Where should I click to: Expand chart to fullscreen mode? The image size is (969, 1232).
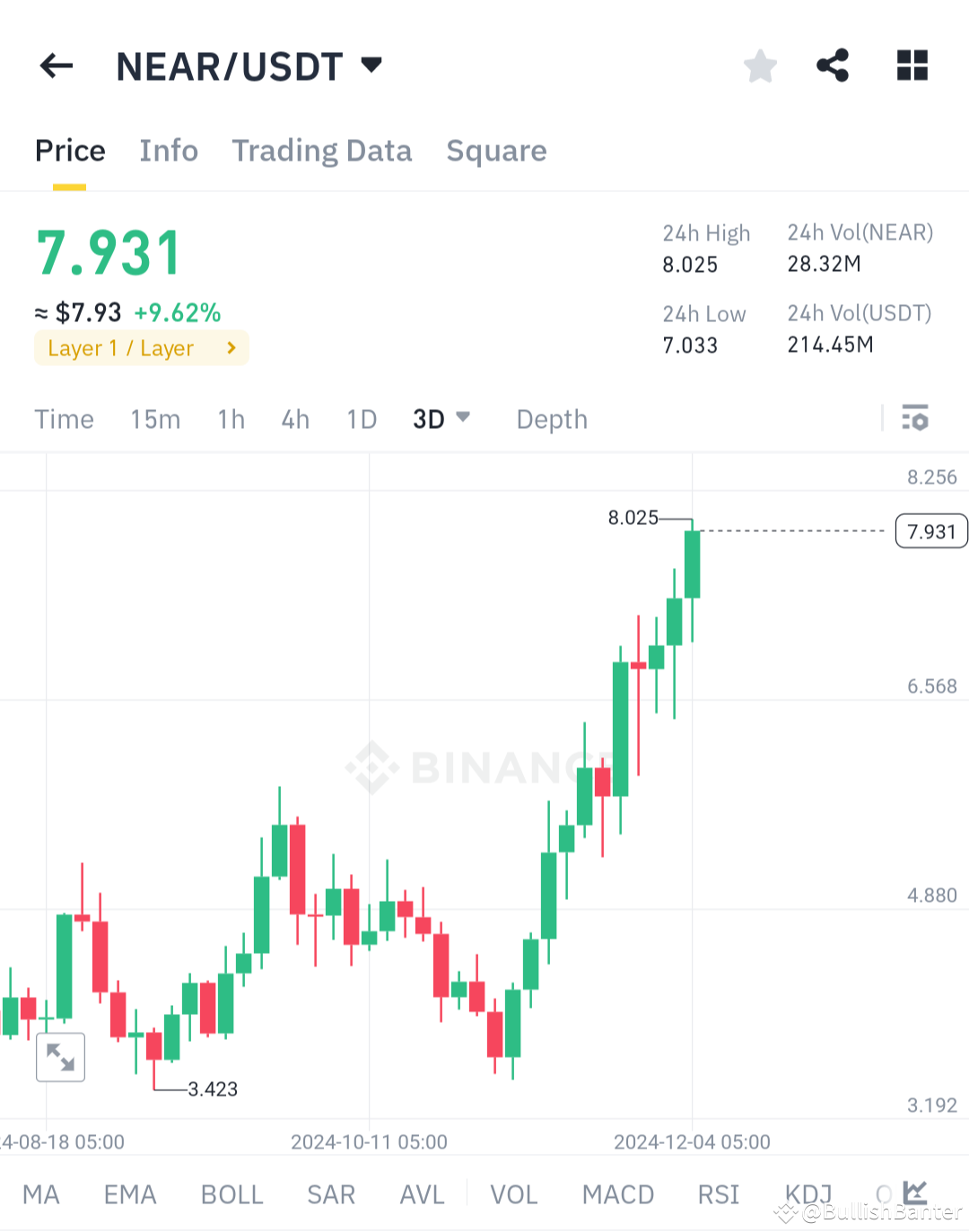(60, 1057)
